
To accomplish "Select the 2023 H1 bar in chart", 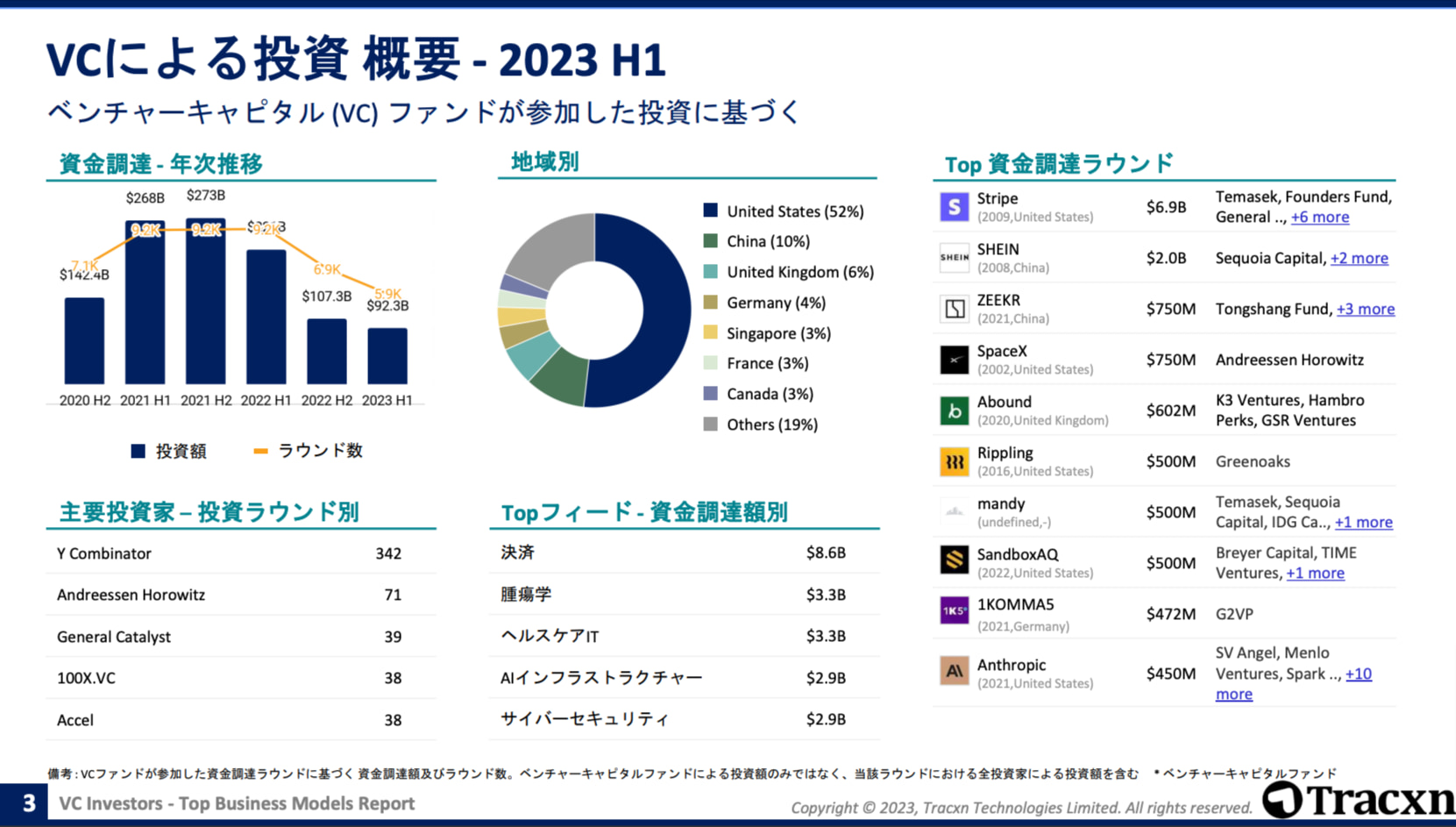I will [x=387, y=356].
